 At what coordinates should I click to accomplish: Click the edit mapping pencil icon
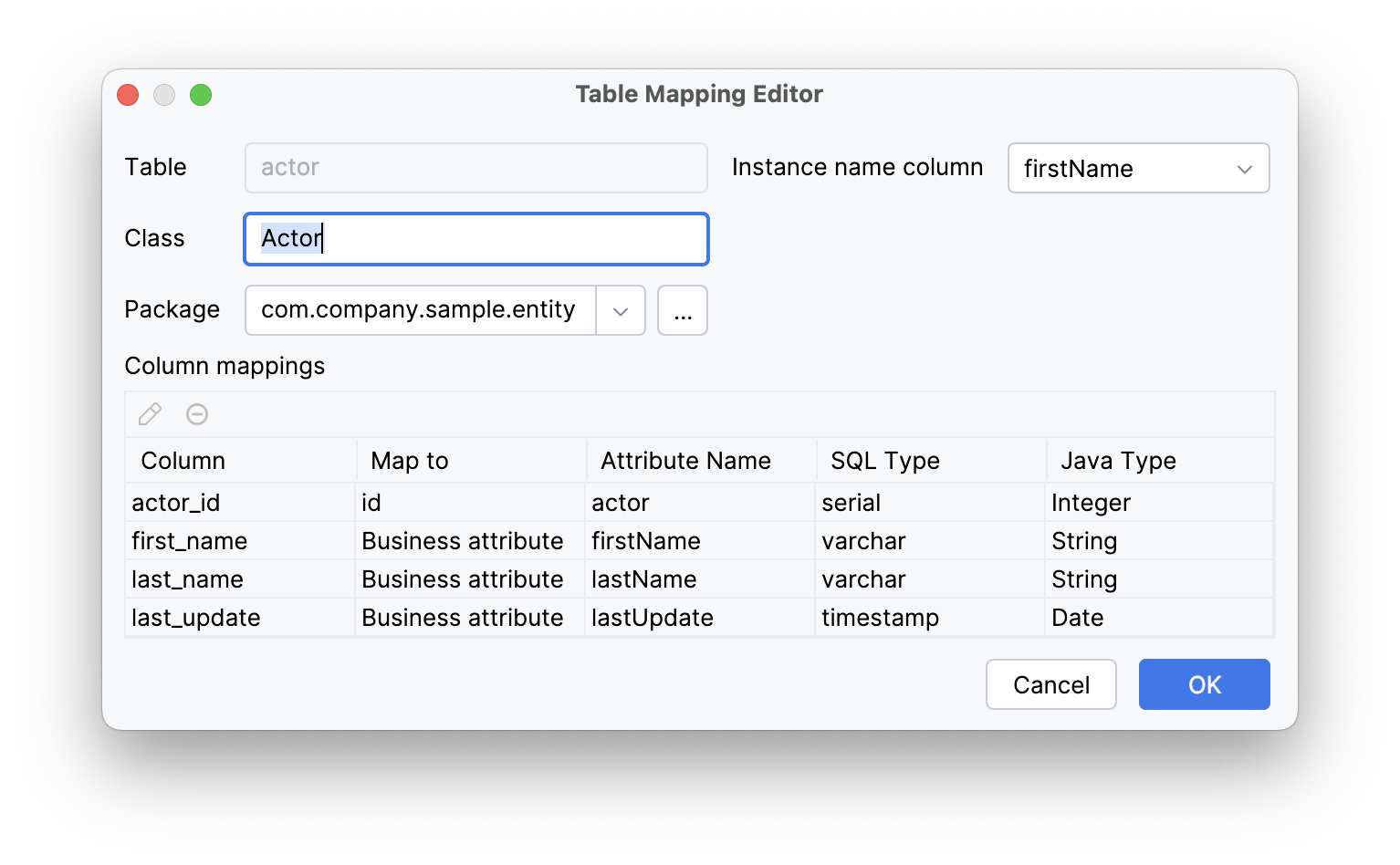pos(150,414)
